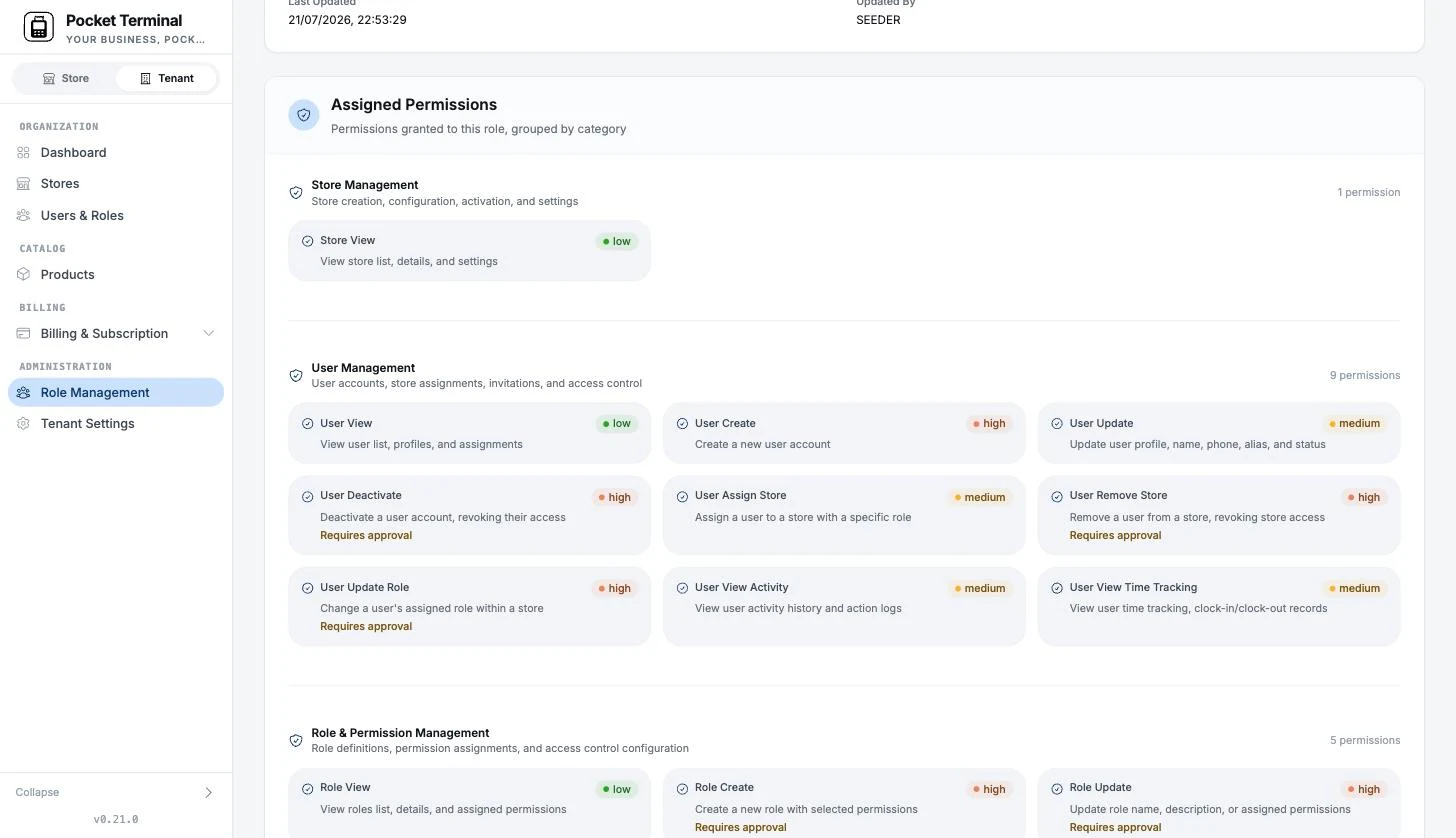Click check icon on User Remove Store card
This screenshot has width=1456, height=838.
pos(1057,496)
